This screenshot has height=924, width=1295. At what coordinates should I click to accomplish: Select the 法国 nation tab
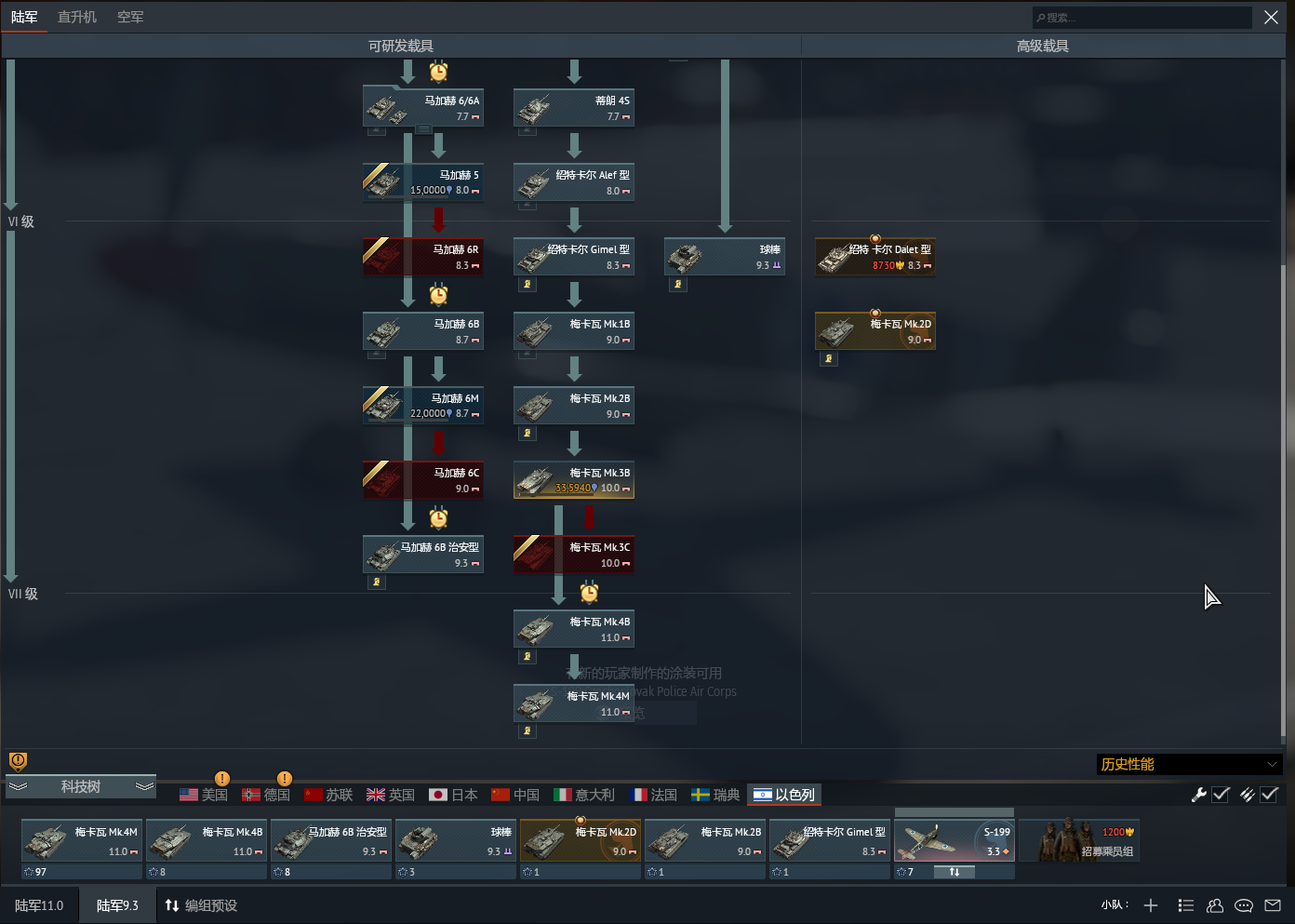(x=653, y=795)
